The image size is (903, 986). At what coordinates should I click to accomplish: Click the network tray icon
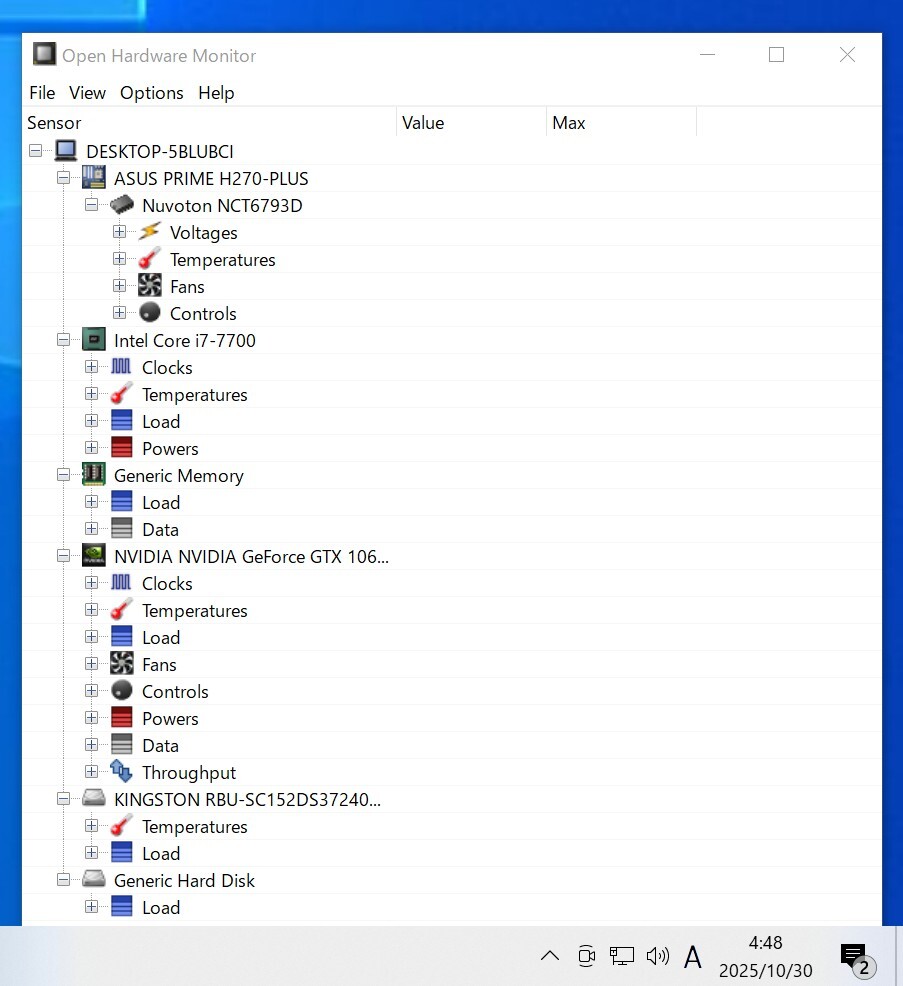pyautogui.click(x=621, y=956)
